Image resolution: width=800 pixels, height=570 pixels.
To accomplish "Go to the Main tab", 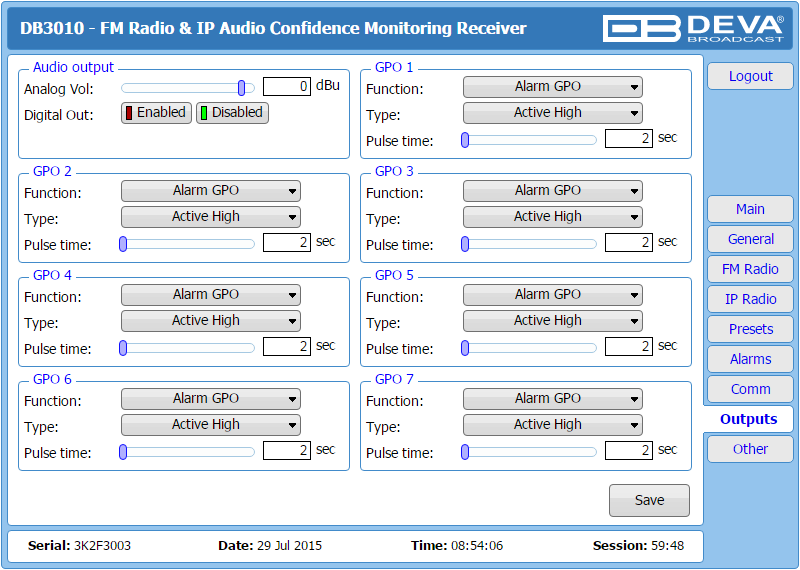I will [750, 209].
